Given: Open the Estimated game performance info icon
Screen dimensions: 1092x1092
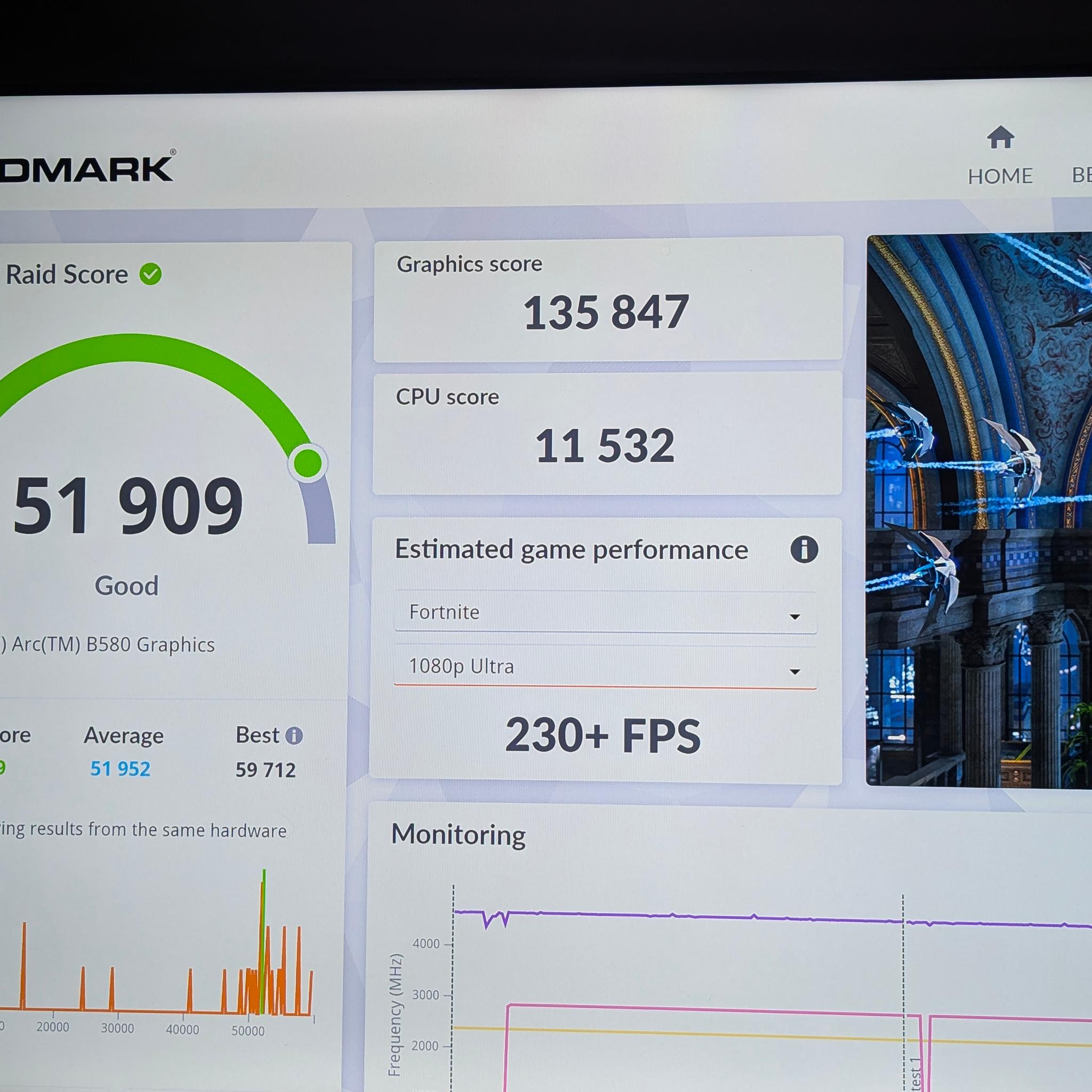Looking at the screenshot, I should point(804,549).
